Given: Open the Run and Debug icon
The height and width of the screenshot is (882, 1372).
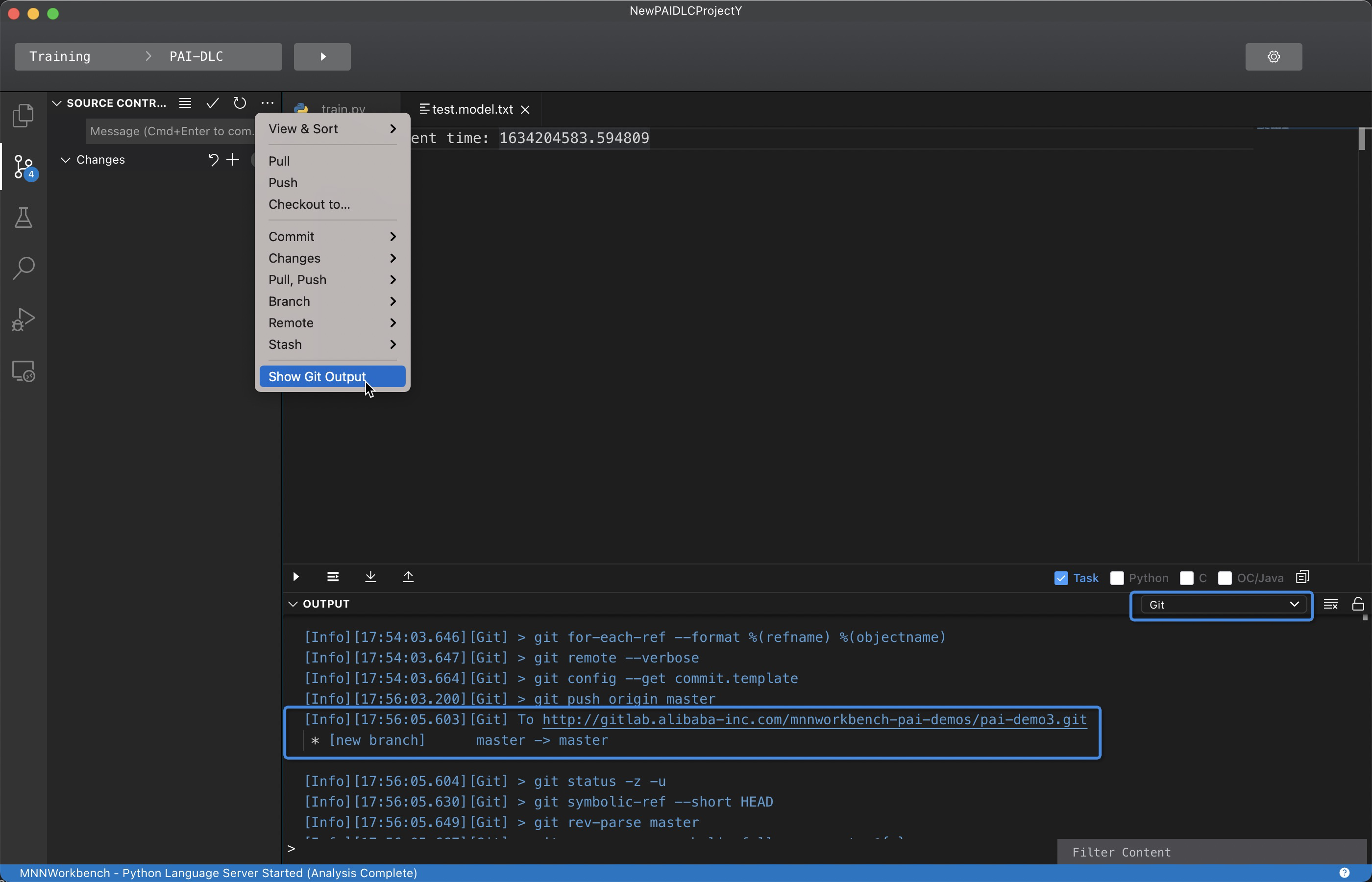Looking at the screenshot, I should click(23, 319).
